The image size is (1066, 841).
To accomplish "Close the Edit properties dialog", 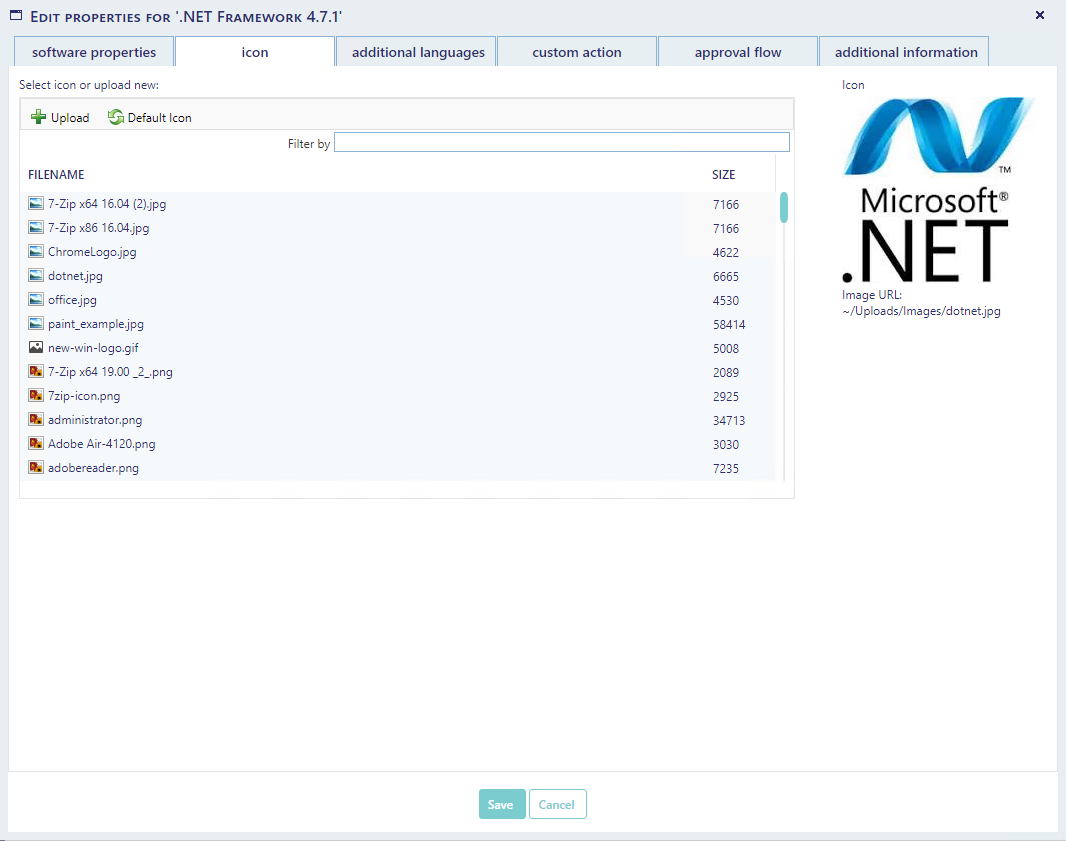I will click(x=1040, y=15).
